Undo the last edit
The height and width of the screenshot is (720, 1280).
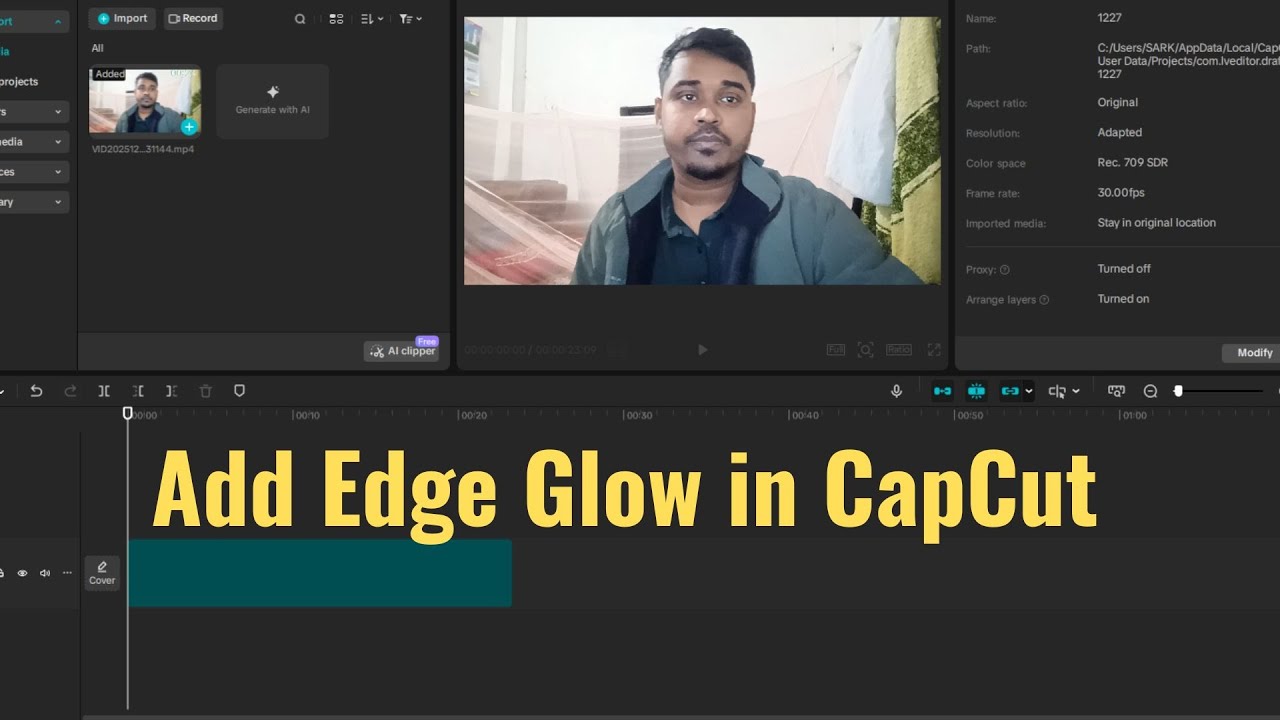click(x=37, y=391)
